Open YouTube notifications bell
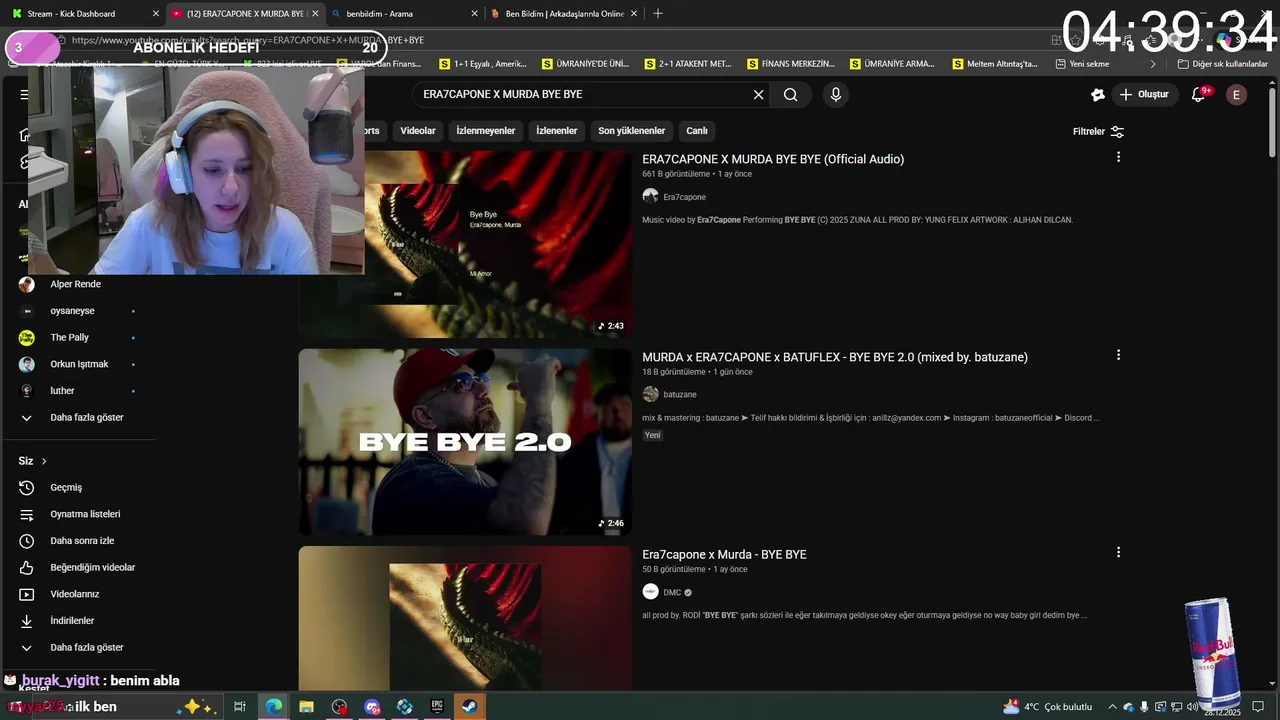This screenshot has height=720, width=1280. pos(1199,95)
